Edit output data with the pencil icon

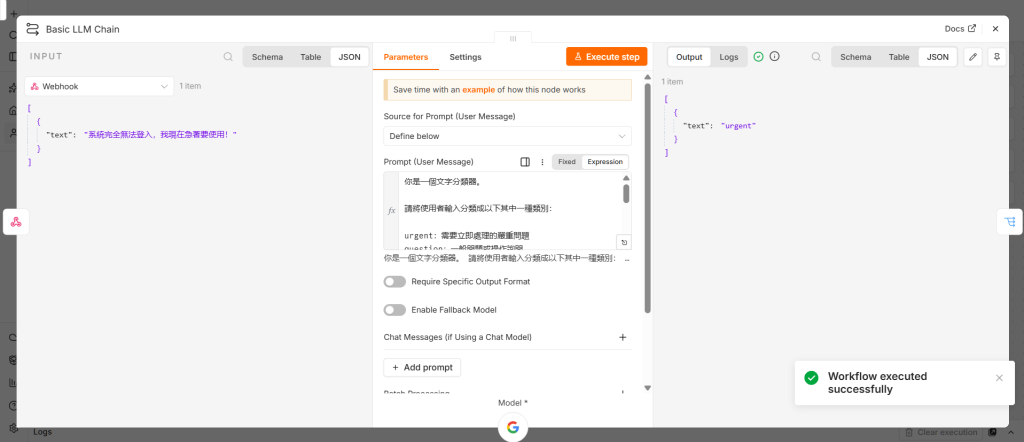(x=973, y=57)
